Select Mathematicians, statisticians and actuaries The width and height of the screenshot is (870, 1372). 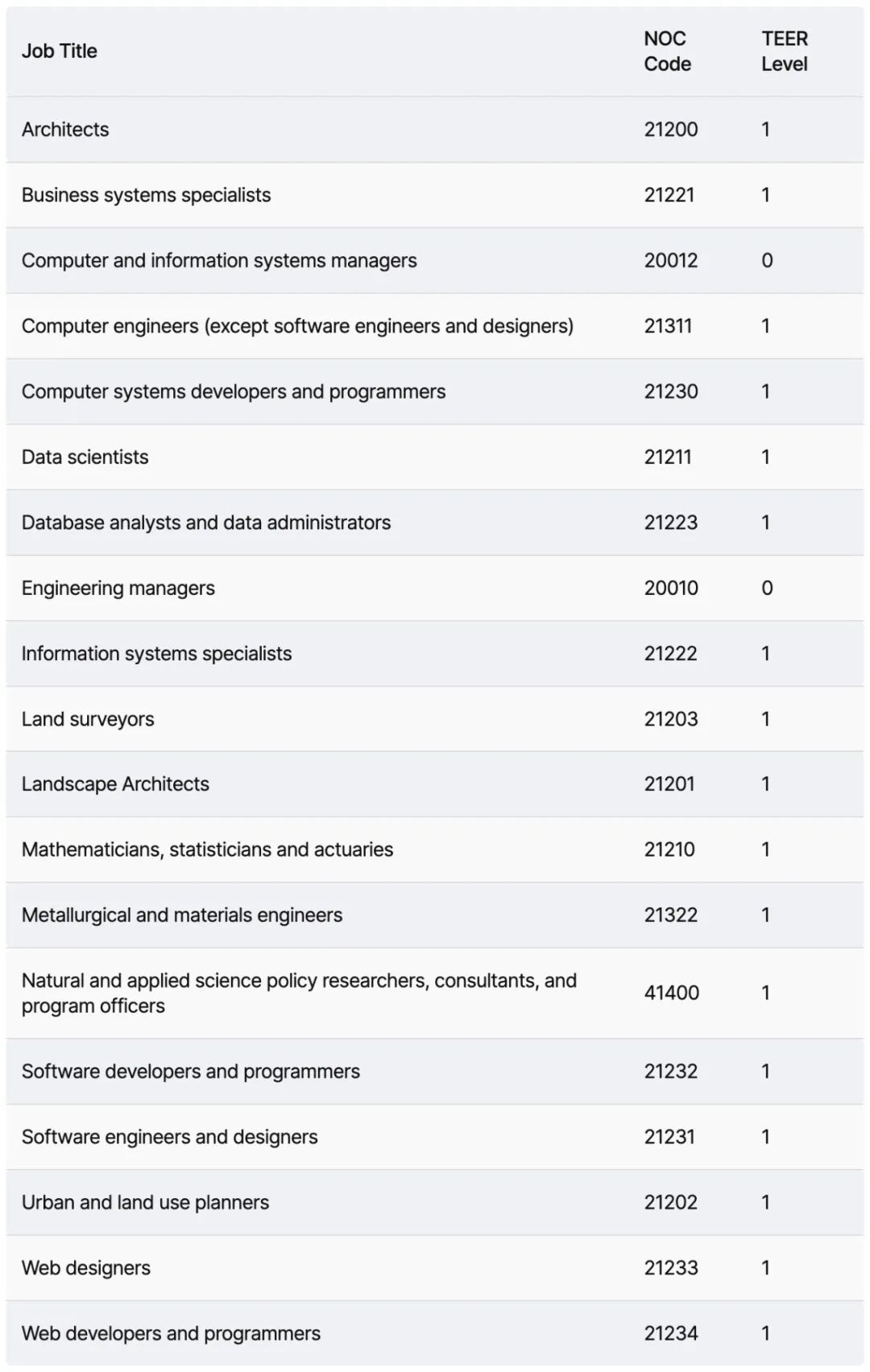click(208, 849)
